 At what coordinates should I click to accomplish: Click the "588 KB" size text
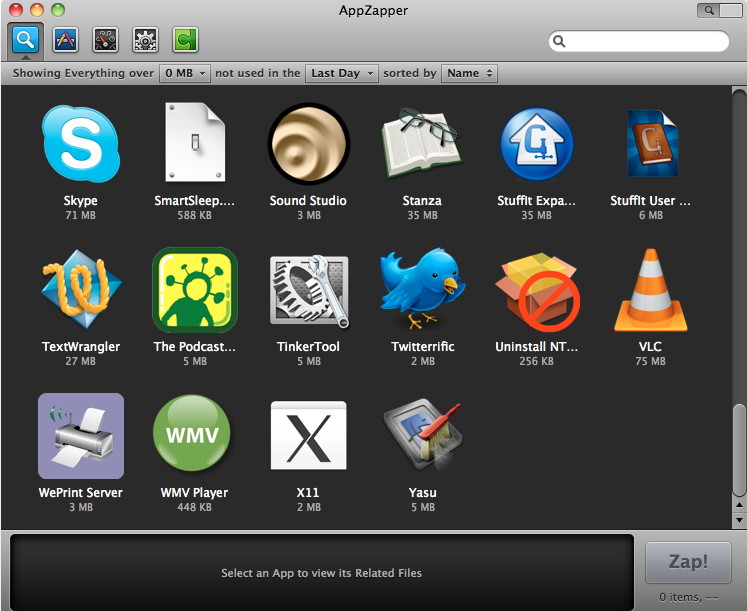(x=194, y=215)
